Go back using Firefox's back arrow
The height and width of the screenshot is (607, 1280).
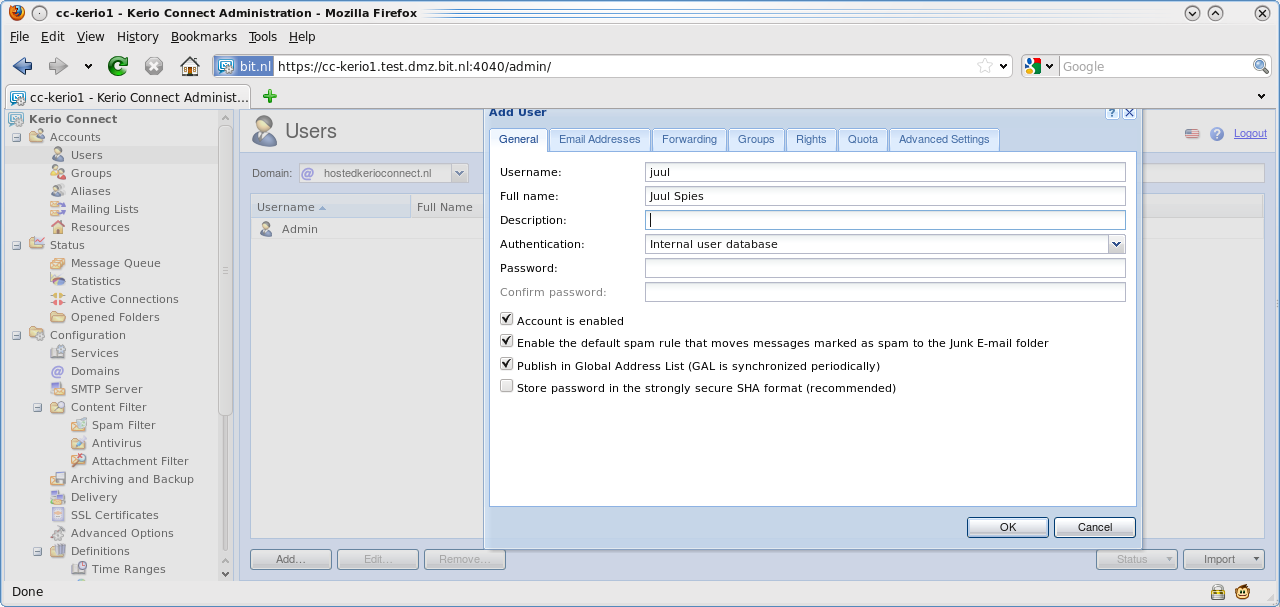[23, 66]
